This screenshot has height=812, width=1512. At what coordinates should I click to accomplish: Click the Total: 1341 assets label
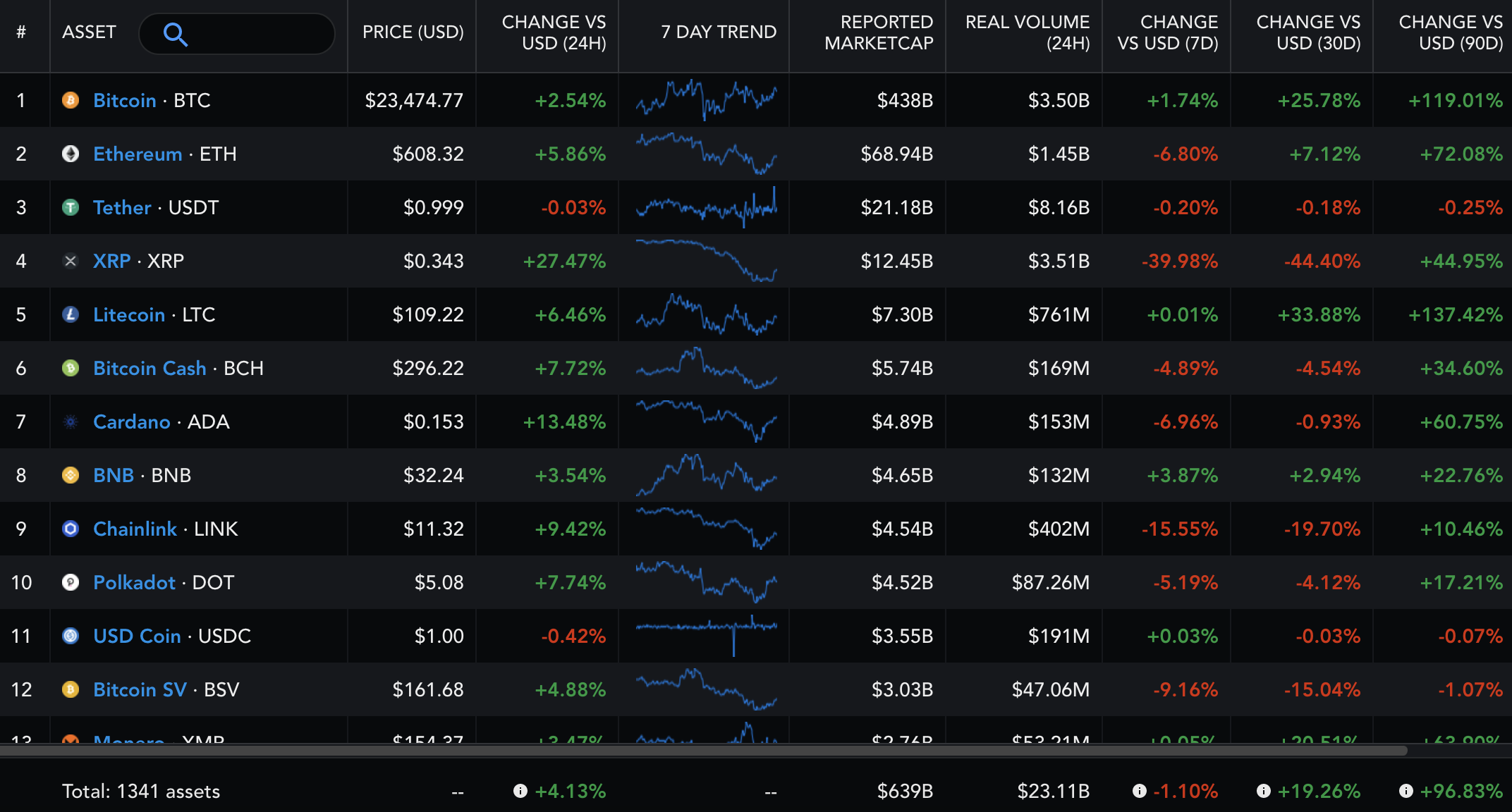141,791
